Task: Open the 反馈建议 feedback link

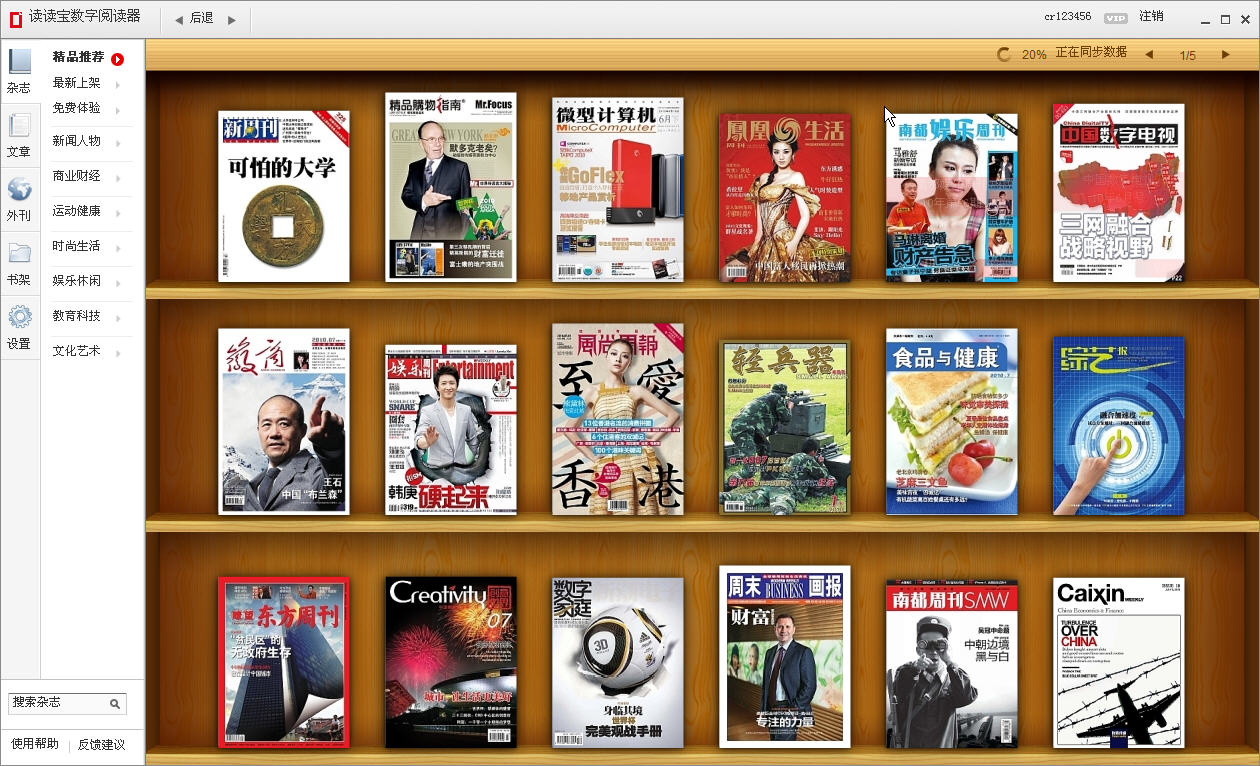Action: click(102, 745)
